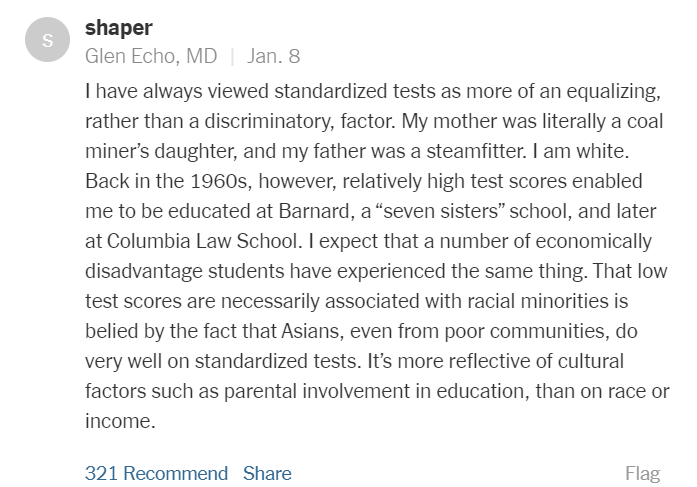The height and width of the screenshot is (487, 697).
Task: Click the Glen Echo, MD location text
Action: (x=151, y=56)
